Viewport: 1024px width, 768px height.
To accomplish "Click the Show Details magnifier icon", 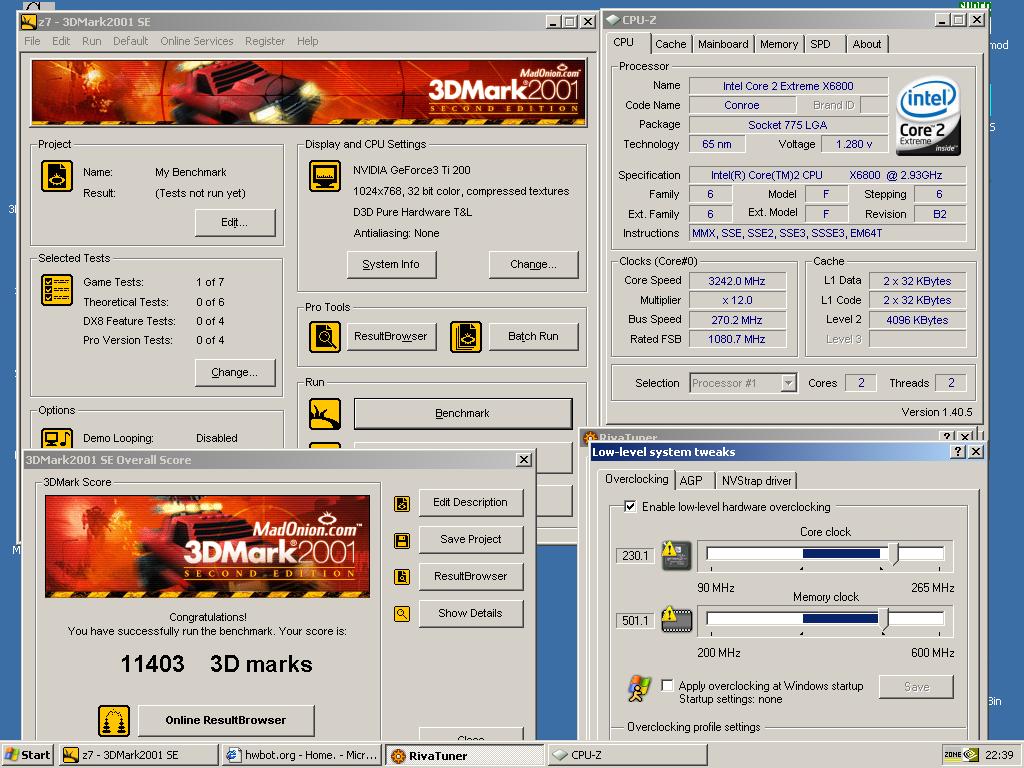I will point(402,614).
